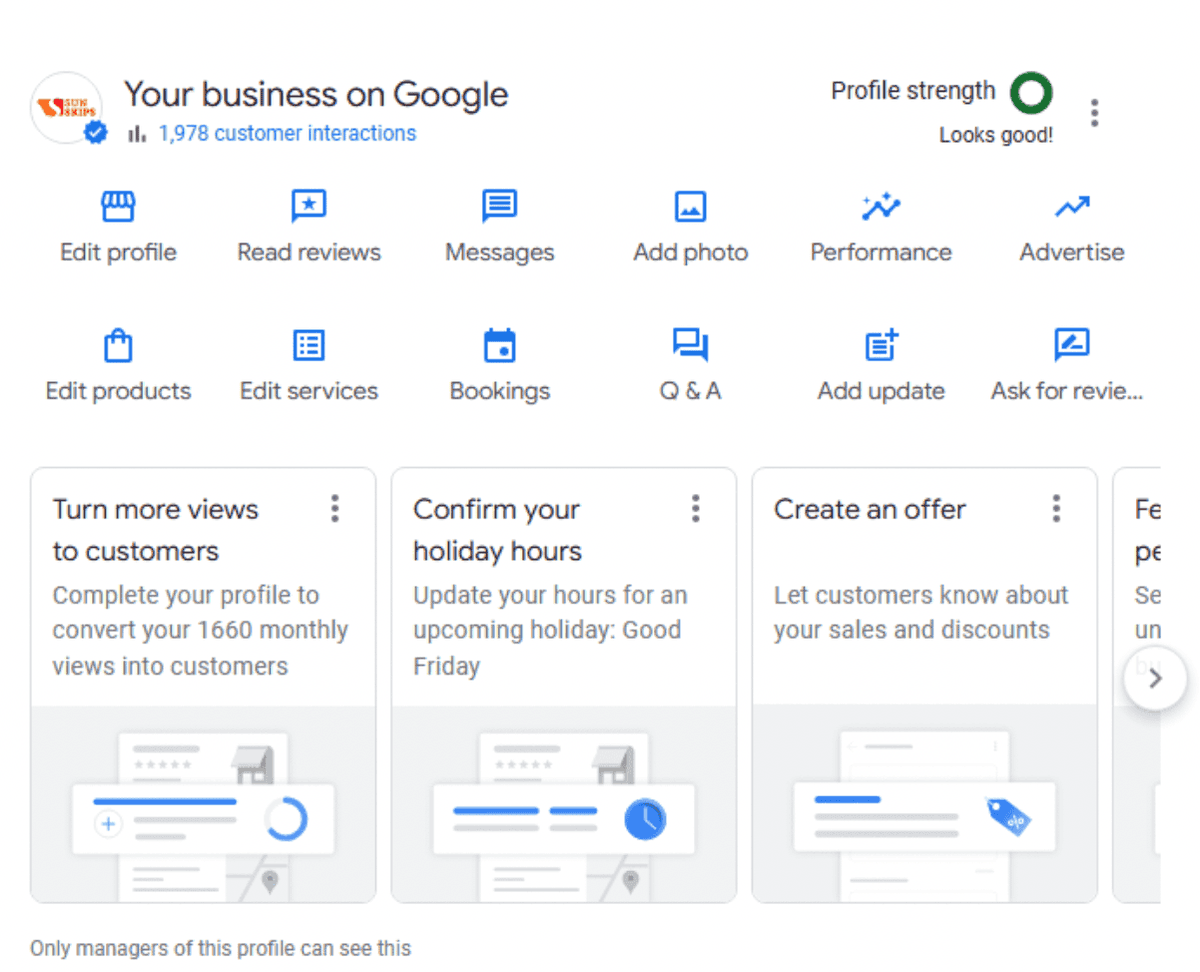1200x972 pixels.
Task: Click the Add update label
Action: click(881, 391)
